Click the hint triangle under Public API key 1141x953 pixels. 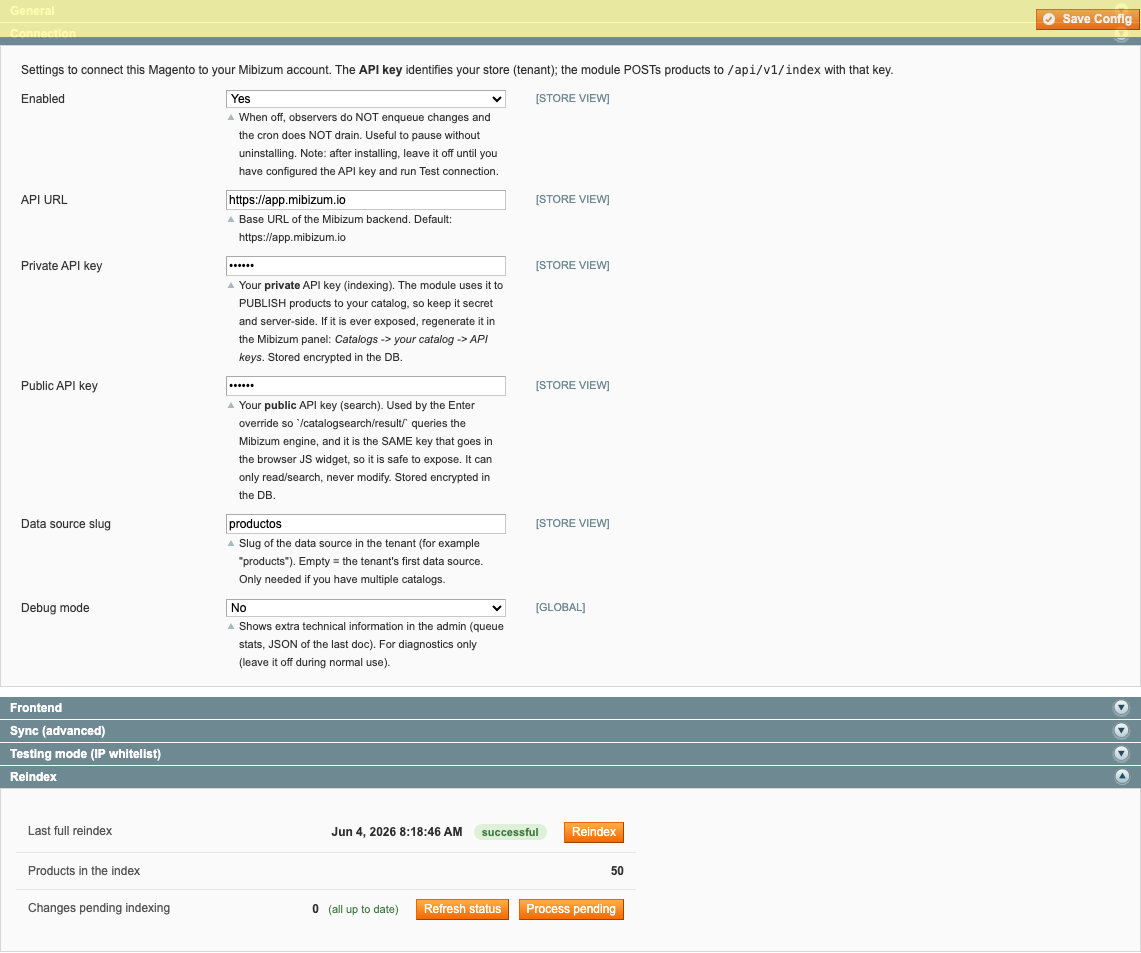pos(231,405)
